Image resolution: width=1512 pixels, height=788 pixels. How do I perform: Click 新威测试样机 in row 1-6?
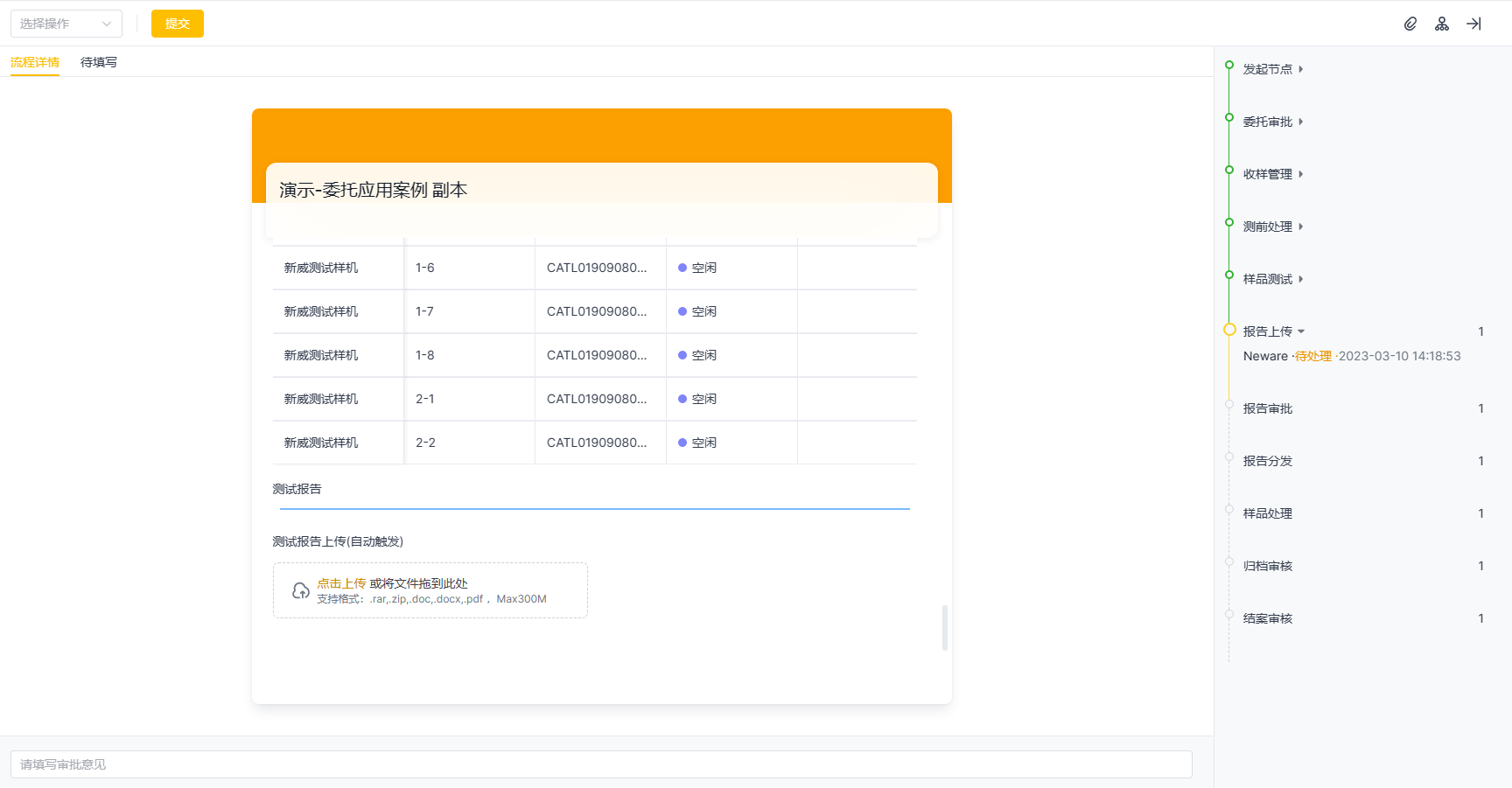(x=321, y=268)
